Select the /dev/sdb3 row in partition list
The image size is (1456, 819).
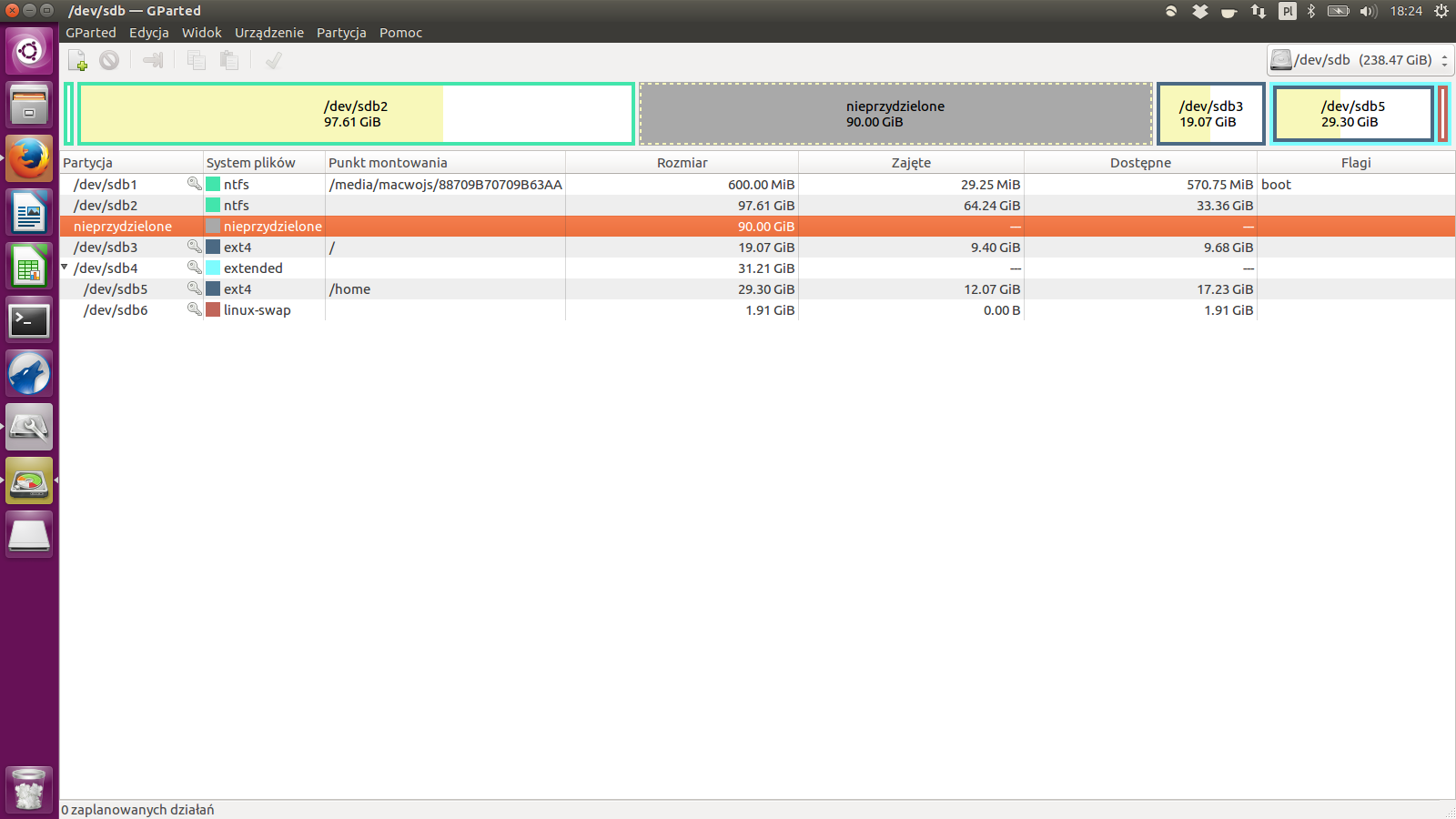pyautogui.click(x=757, y=247)
